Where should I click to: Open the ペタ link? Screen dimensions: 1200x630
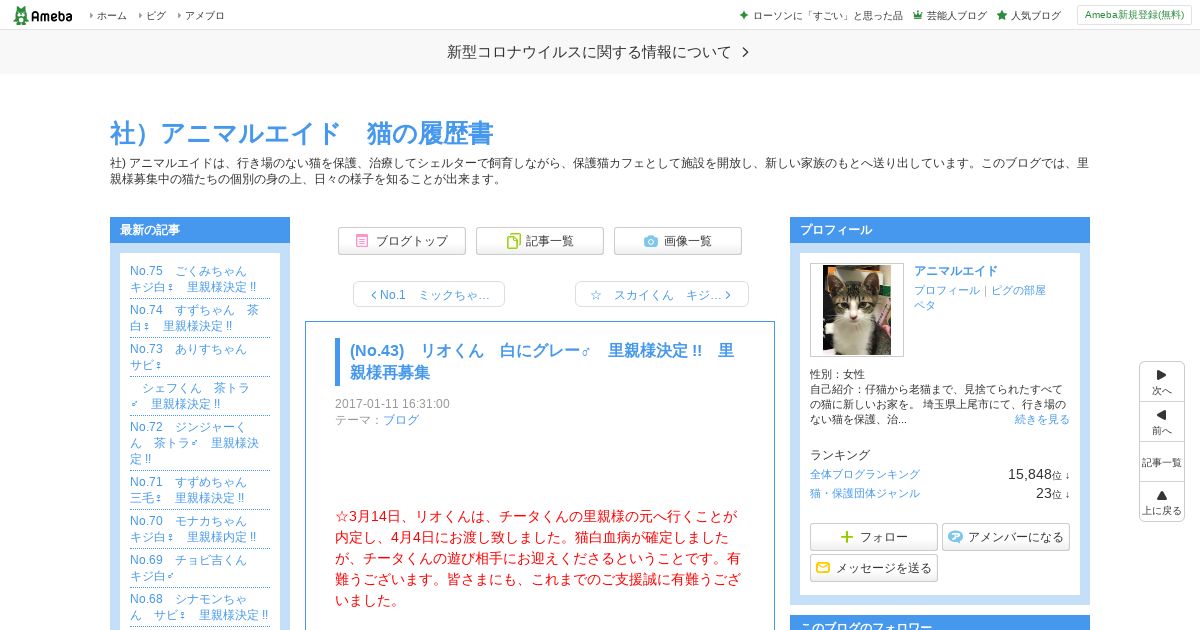925,305
